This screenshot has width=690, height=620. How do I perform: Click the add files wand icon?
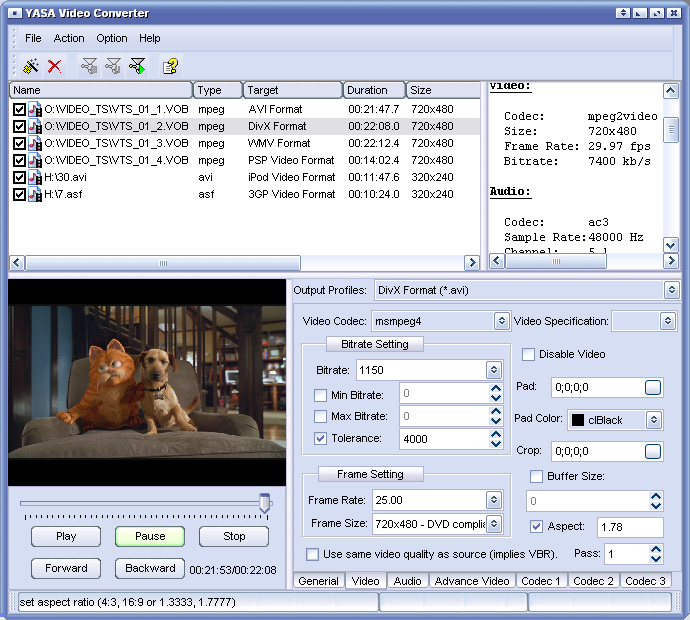(x=31, y=66)
